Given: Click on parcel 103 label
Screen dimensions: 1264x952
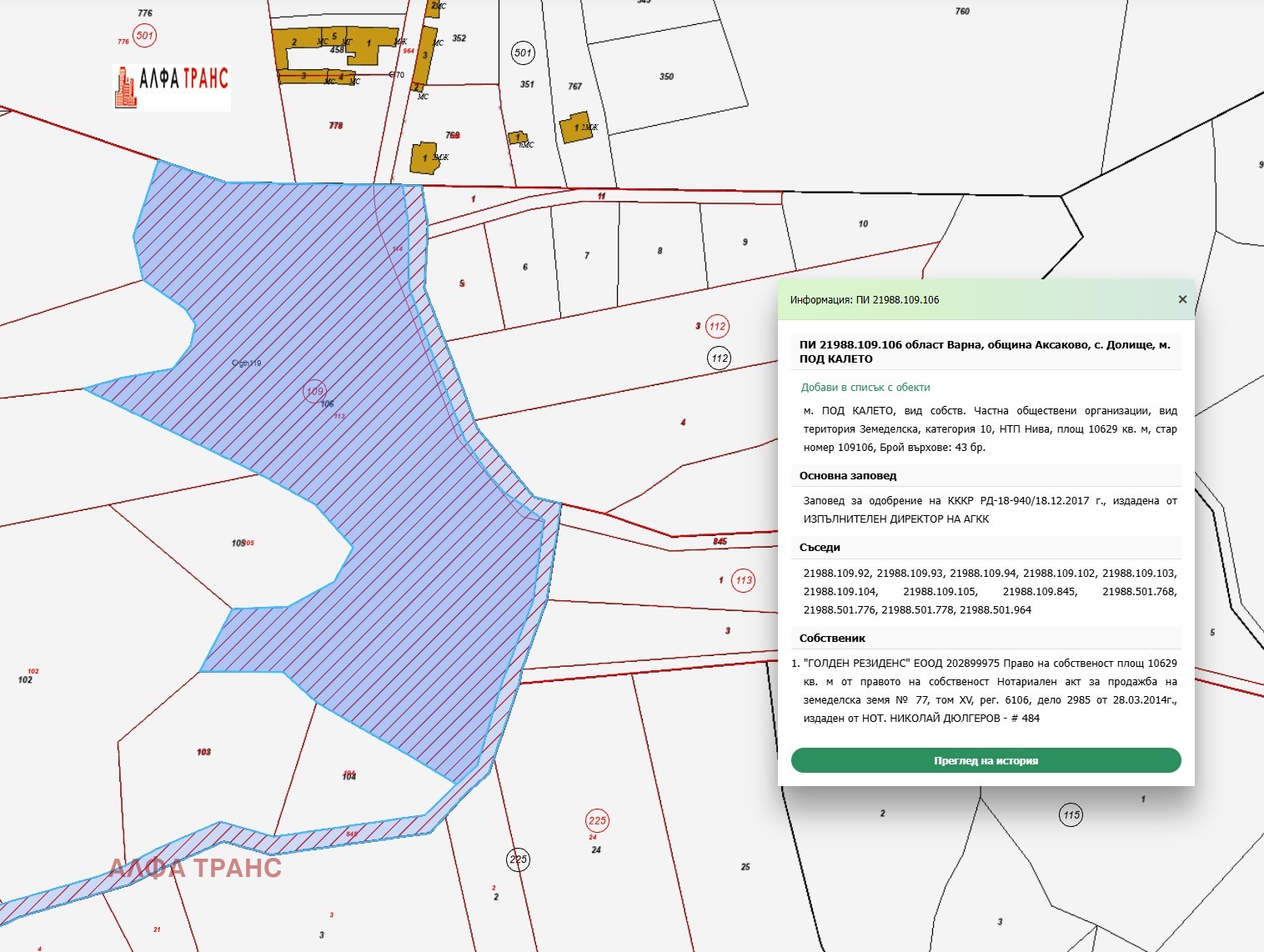Looking at the screenshot, I should pos(204,752).
